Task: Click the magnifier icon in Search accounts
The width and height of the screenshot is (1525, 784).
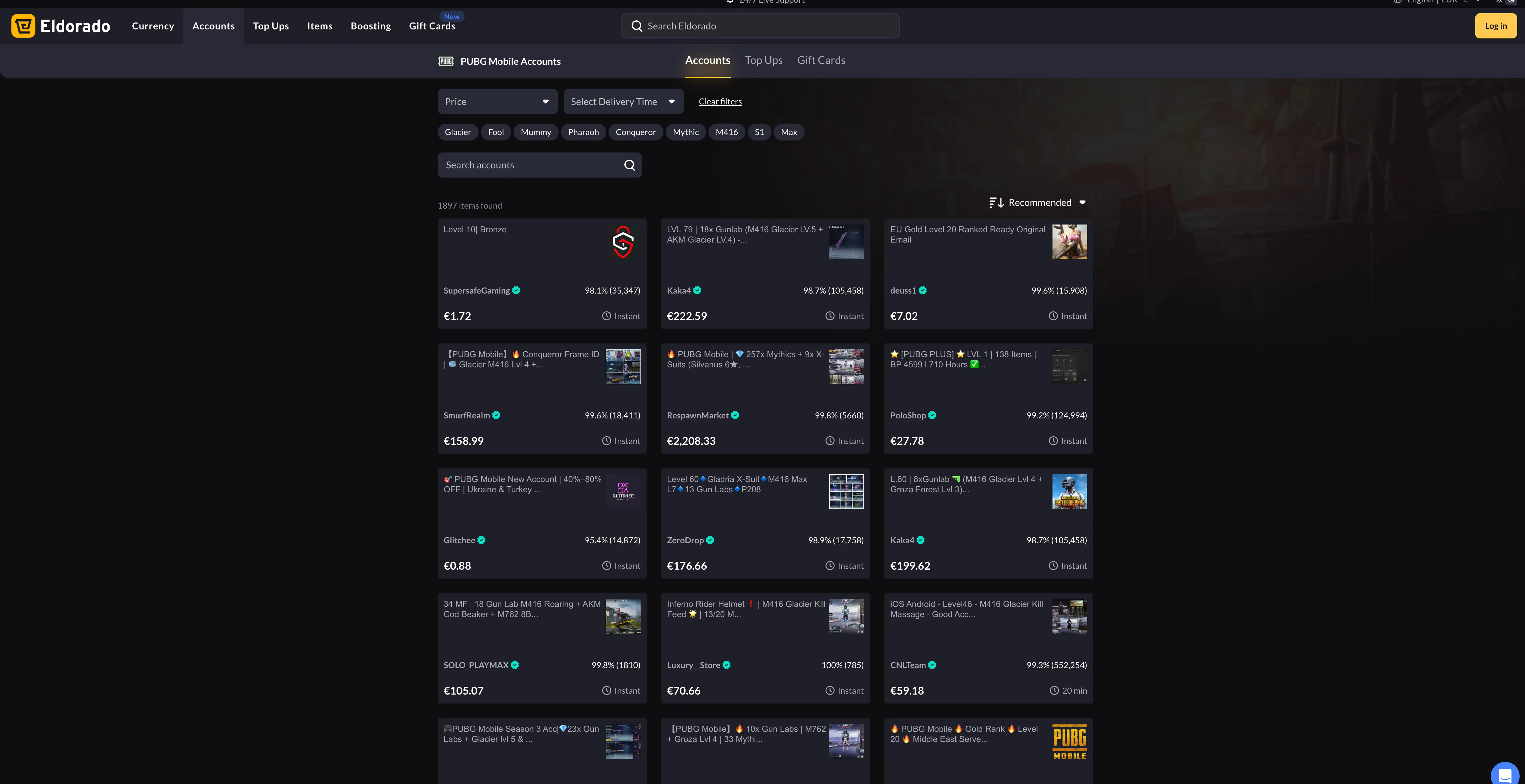Action: (x=629, y=165)
